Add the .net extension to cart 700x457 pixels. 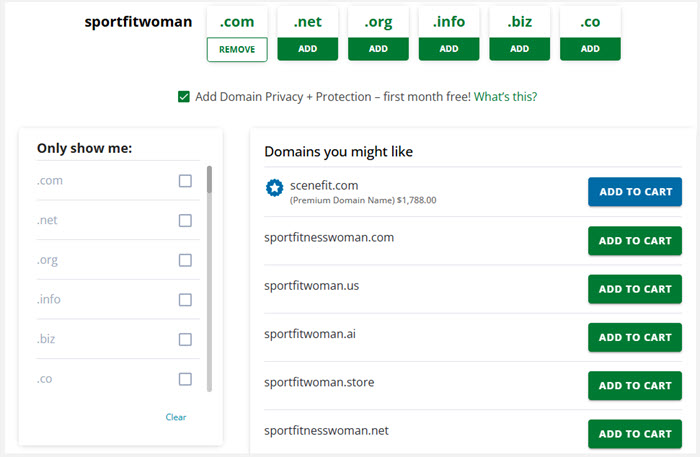tap(307, 48)
